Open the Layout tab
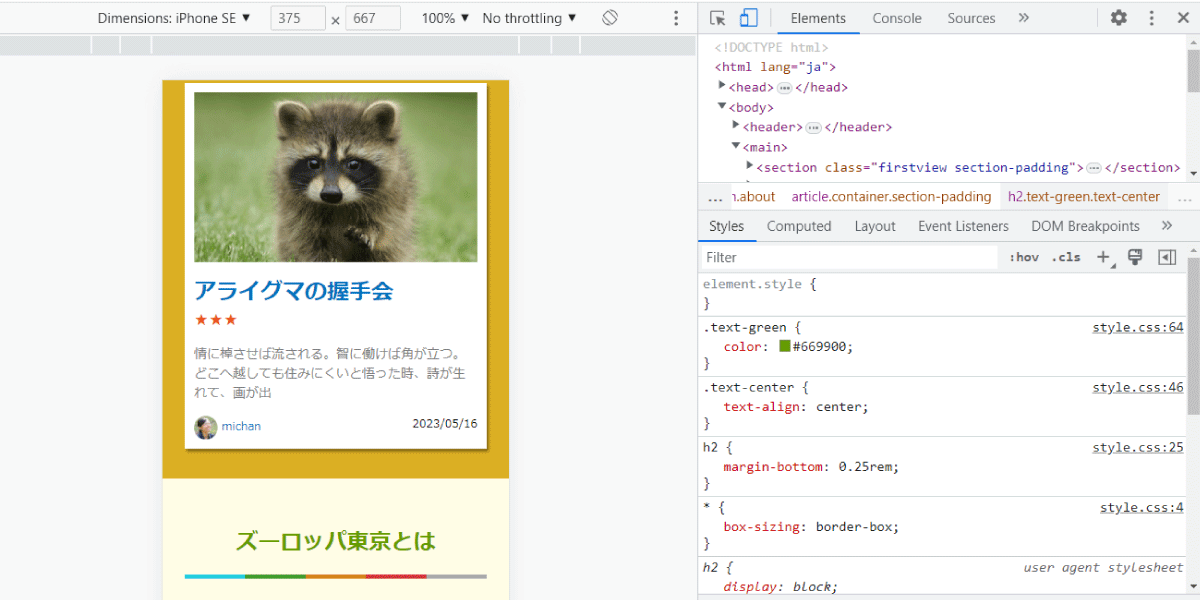The width and height of the screenshot is (1200, 600). 875,226
